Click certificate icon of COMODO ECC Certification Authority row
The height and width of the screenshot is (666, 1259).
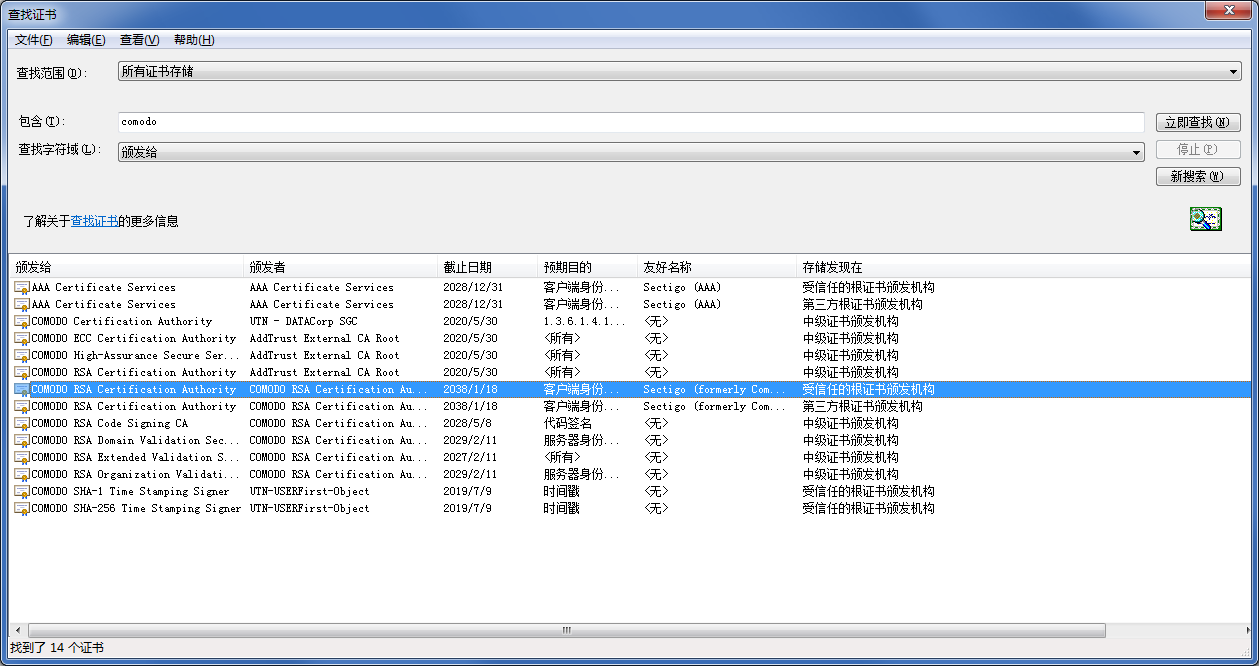22,339
